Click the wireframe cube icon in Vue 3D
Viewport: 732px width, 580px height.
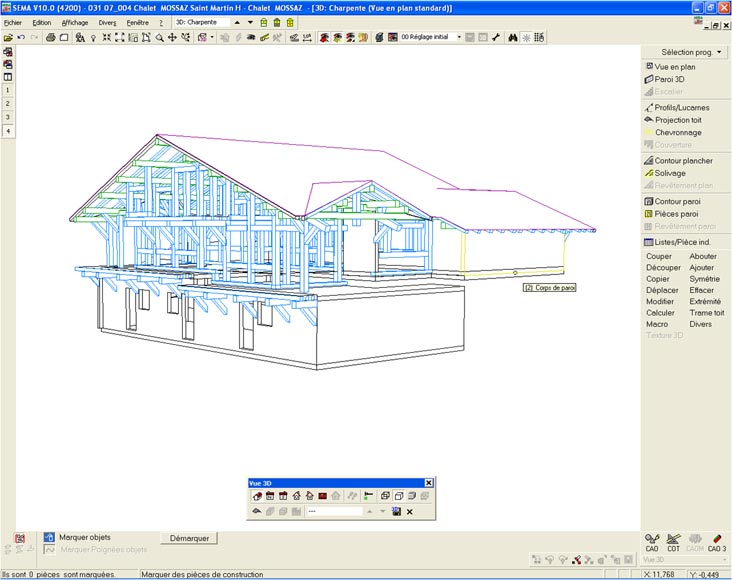click(x=385, y=496)
